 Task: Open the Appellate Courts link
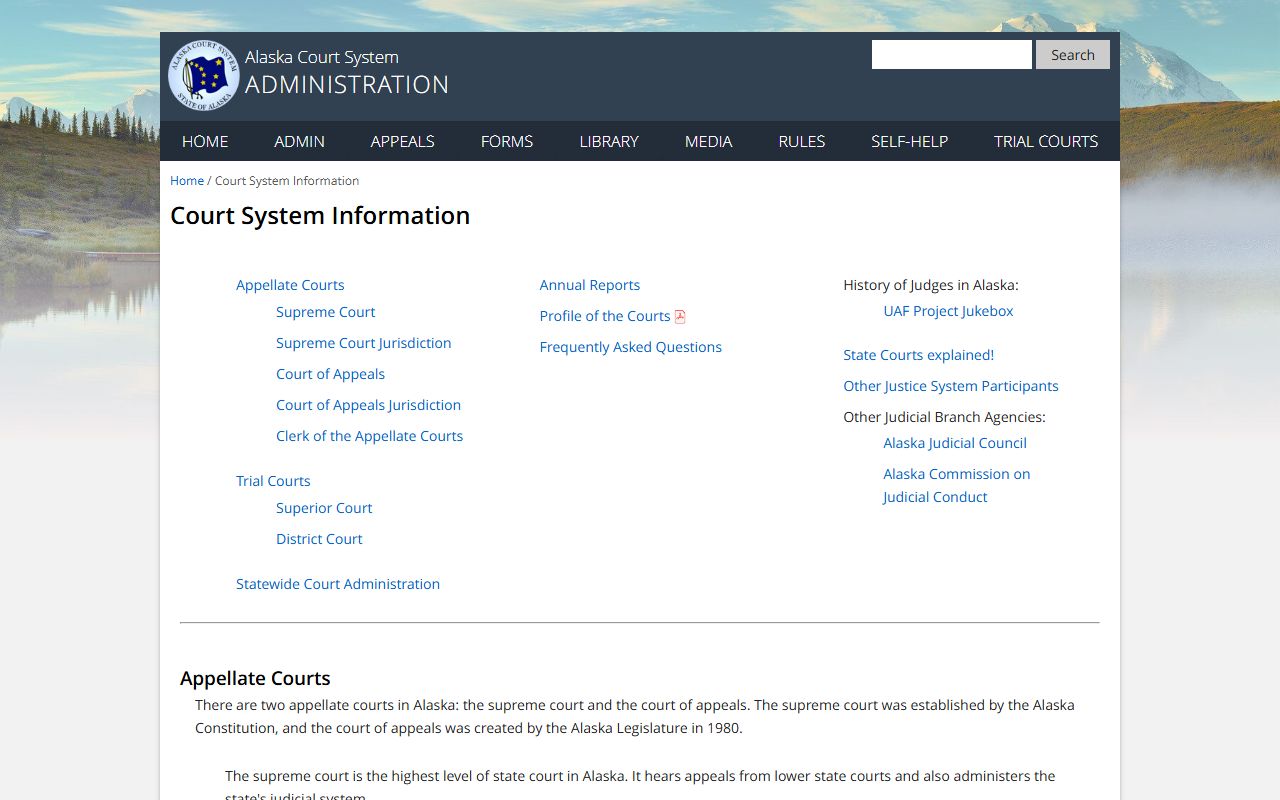click(290, 285)
